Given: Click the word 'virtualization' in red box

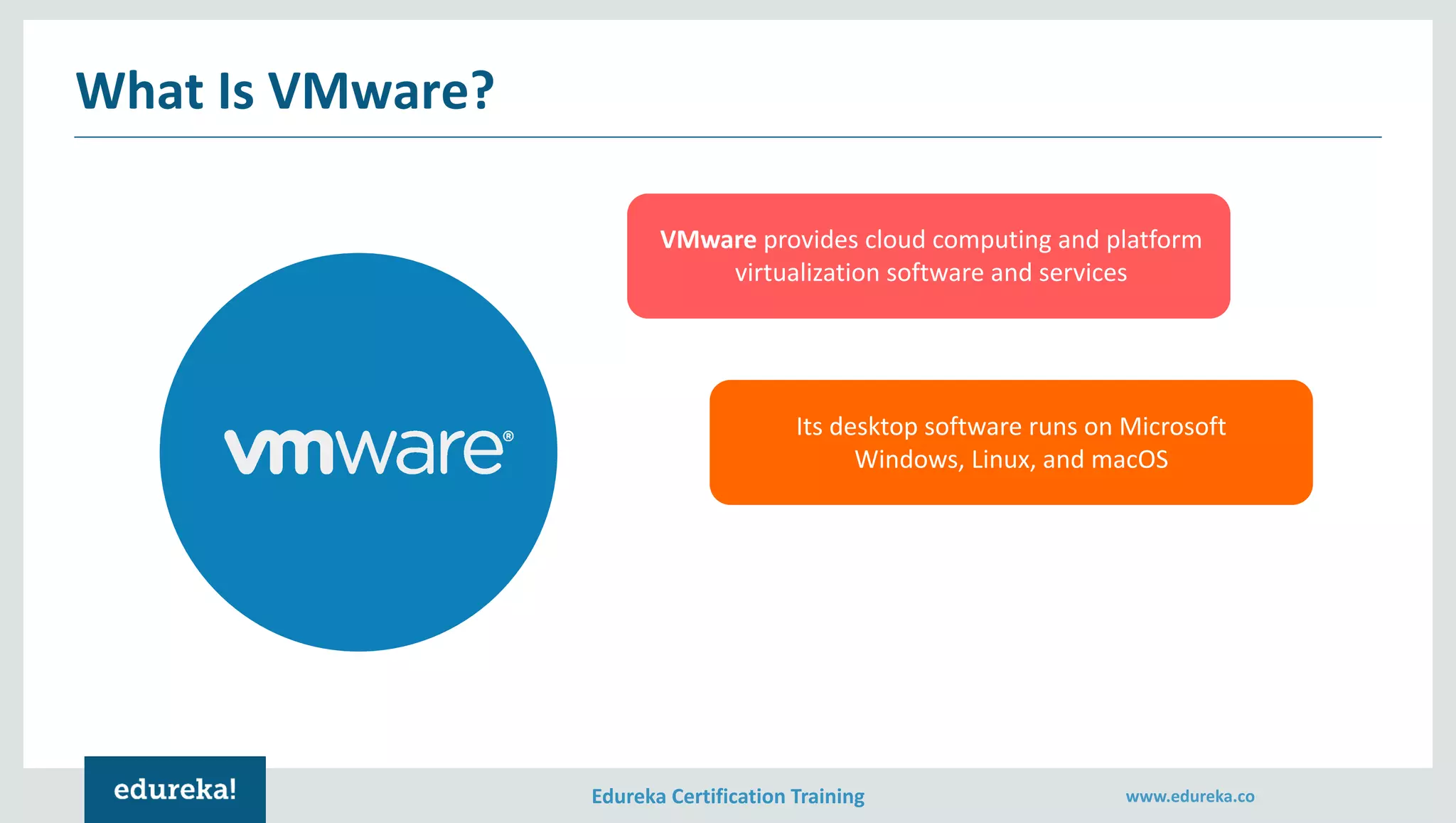Looking at the screenshot, I should point(807,273).
